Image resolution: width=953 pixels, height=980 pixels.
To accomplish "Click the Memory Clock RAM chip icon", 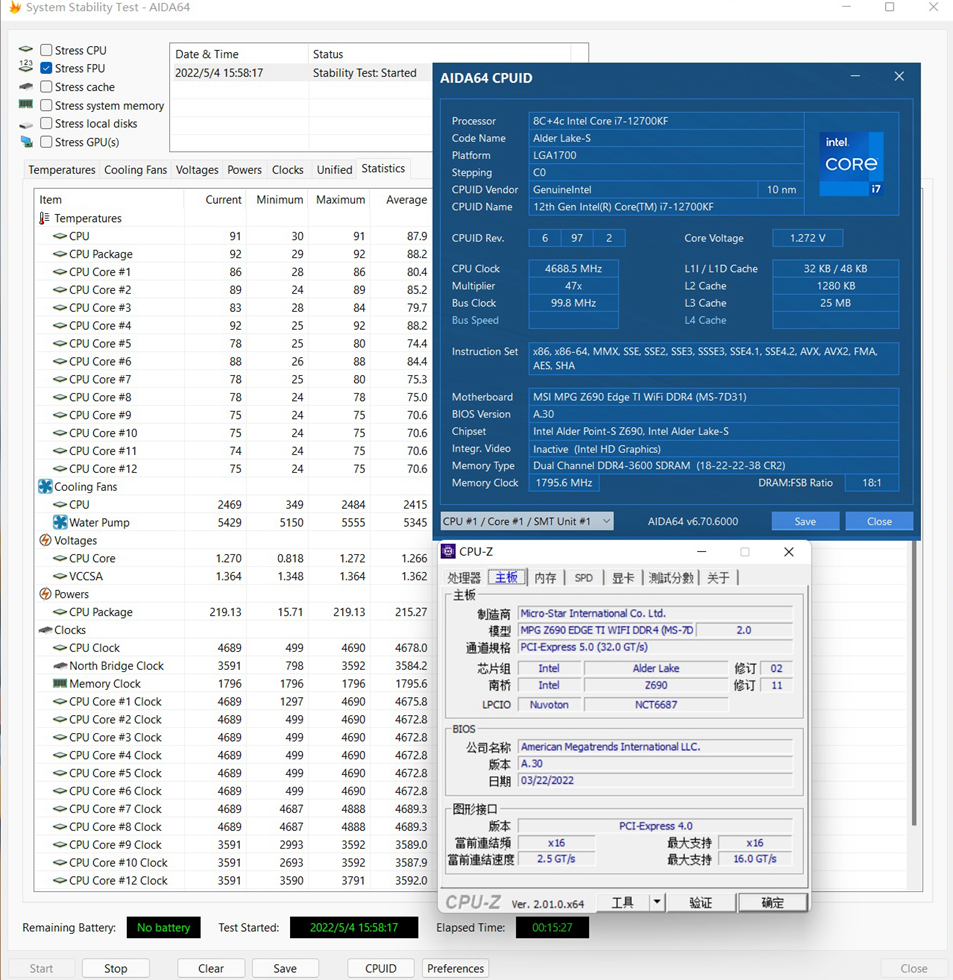I will click(60, 684).
